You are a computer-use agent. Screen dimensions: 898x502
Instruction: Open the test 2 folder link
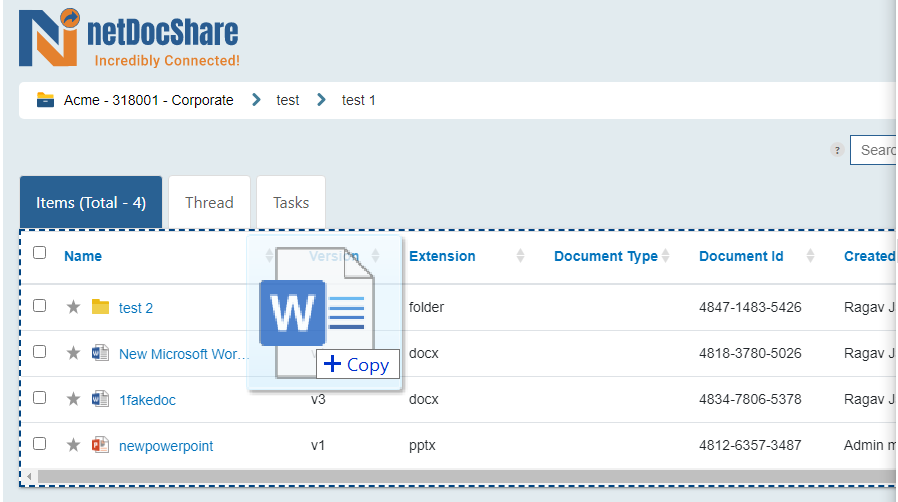pyautogui.click(x=136, y=308)
